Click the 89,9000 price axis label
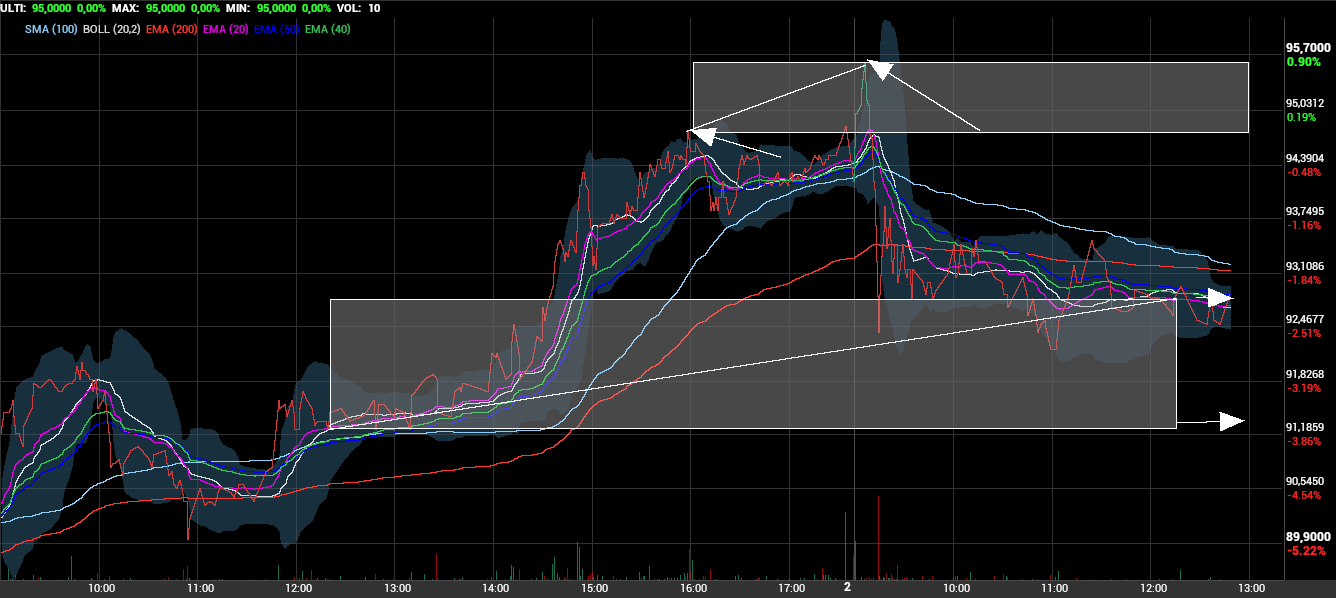 click(1307, 536)
